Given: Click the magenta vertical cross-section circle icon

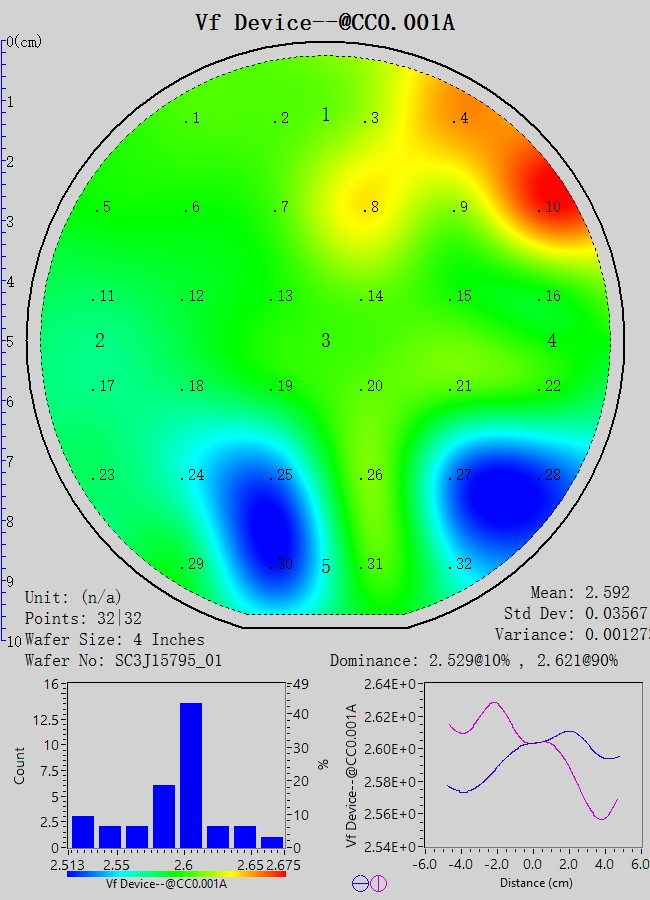Looking at the screenshot, I should tap(378, 883).
